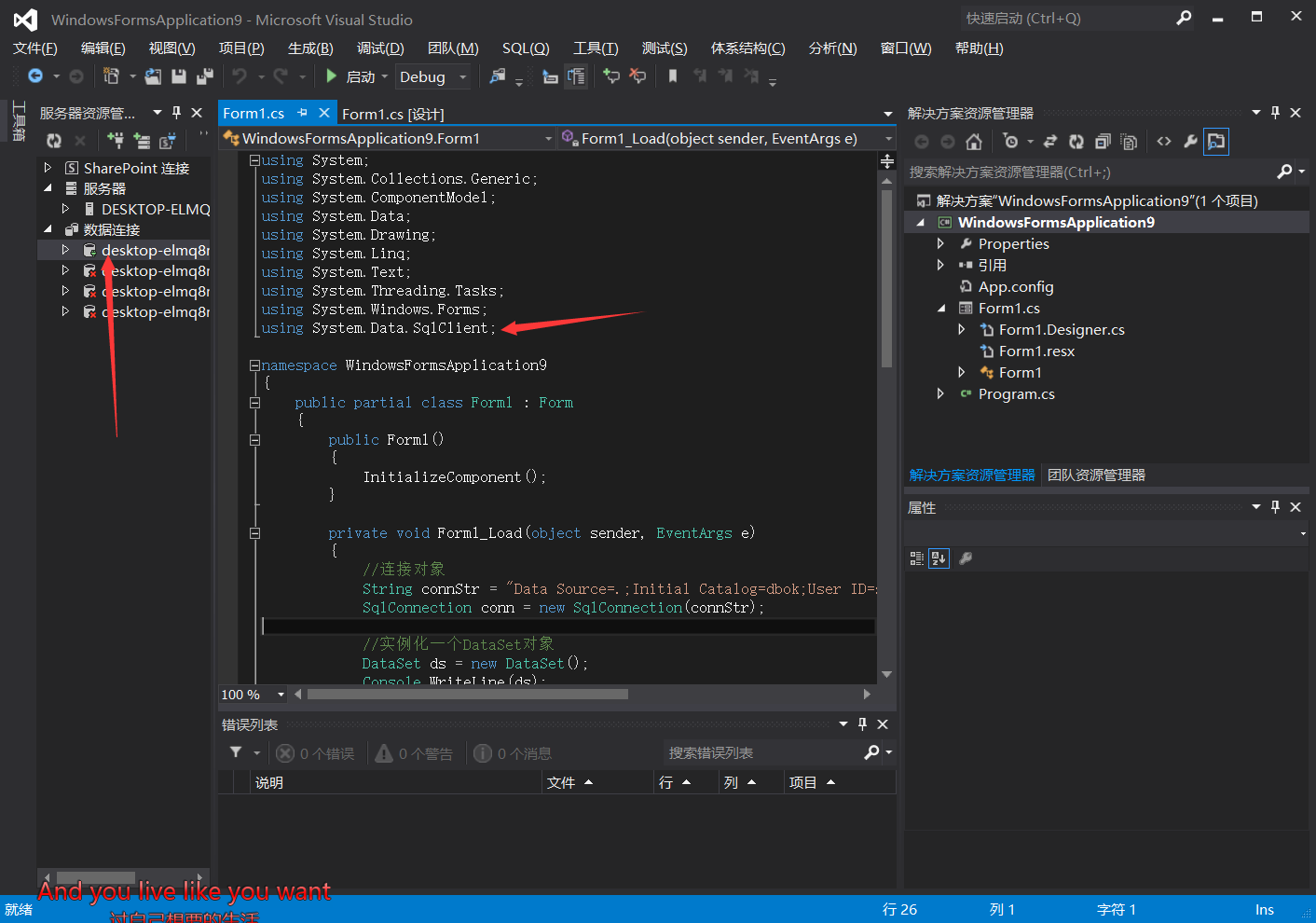Click Server Explorer horizontal scrollbar thumb
This screenshot has width=1316, height=923.
pos(96,877)
